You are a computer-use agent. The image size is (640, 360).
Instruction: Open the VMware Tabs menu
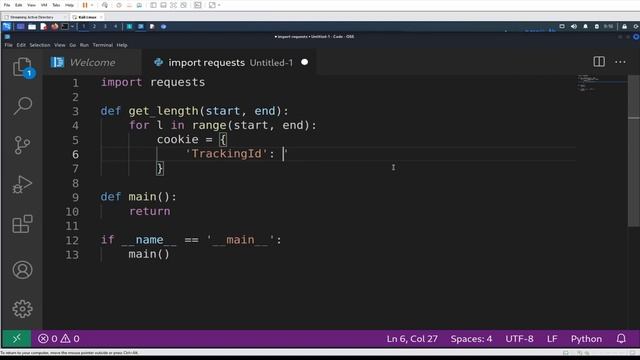tap(56, 5)
